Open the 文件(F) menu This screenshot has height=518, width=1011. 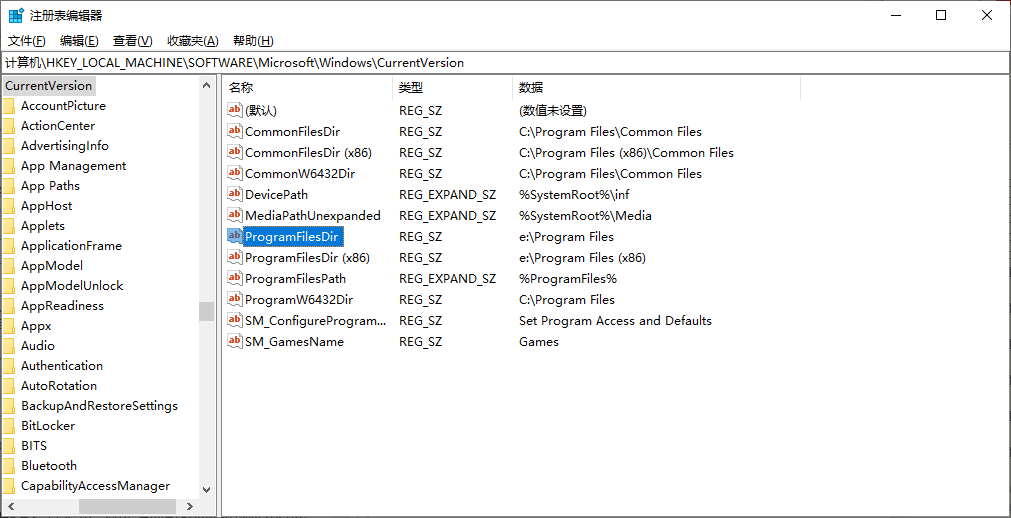point(26,41)
